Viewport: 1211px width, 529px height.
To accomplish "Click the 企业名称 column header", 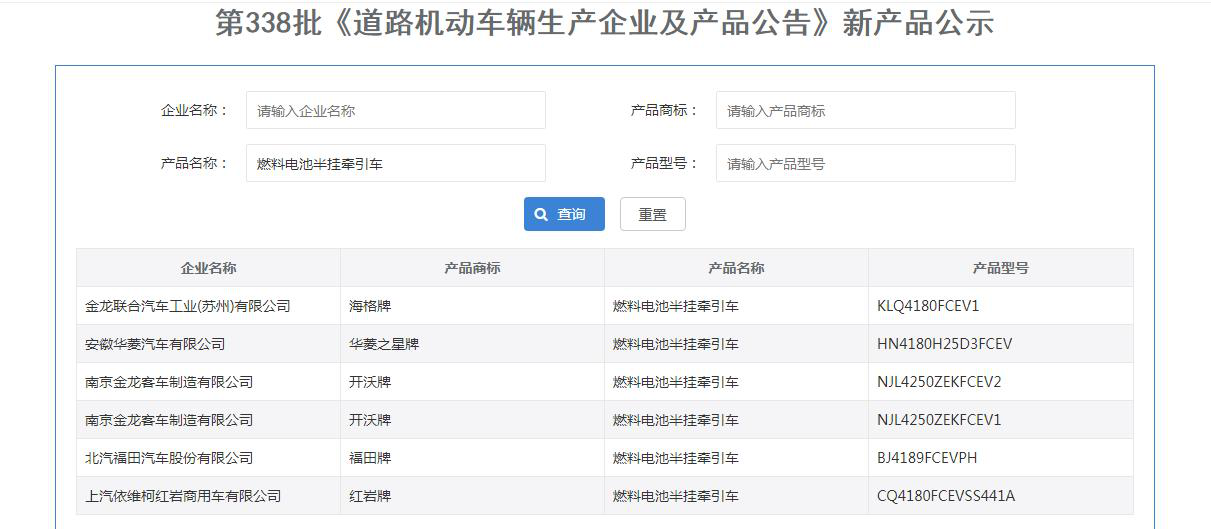I will [208, 268].
